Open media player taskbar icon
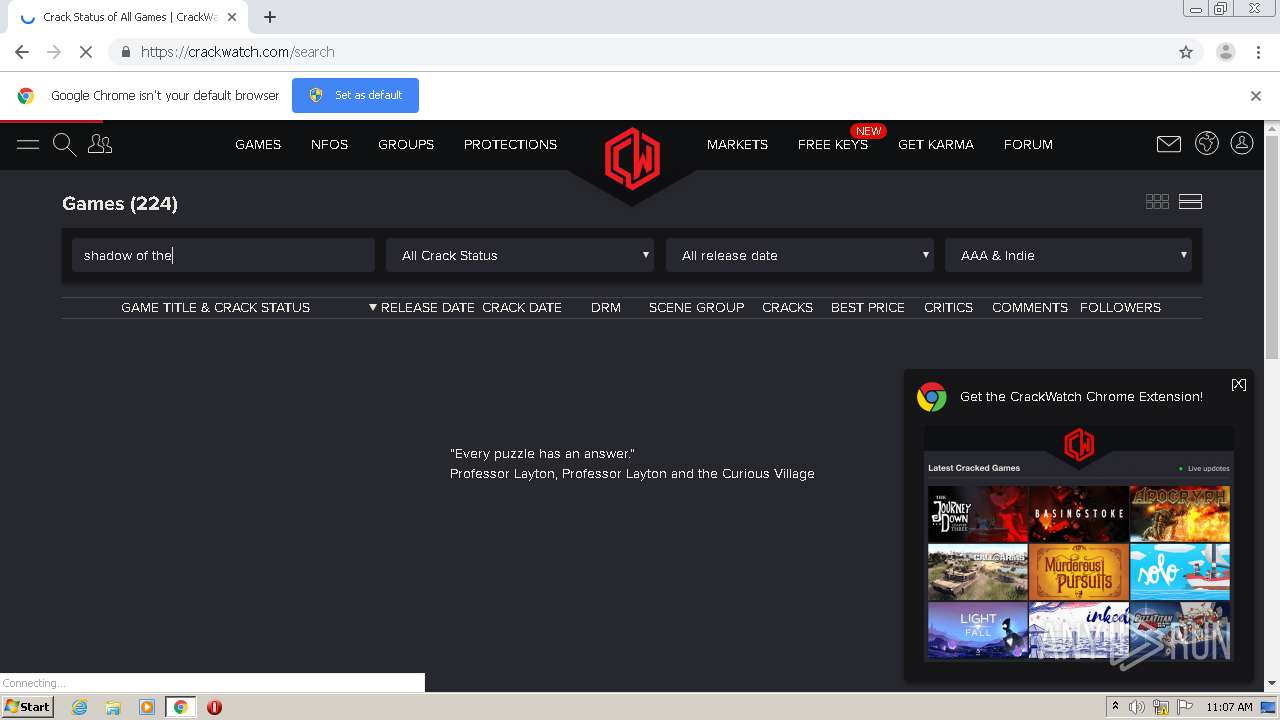The height and width of the screenshot is (720, 1280). tap(147, 707)
